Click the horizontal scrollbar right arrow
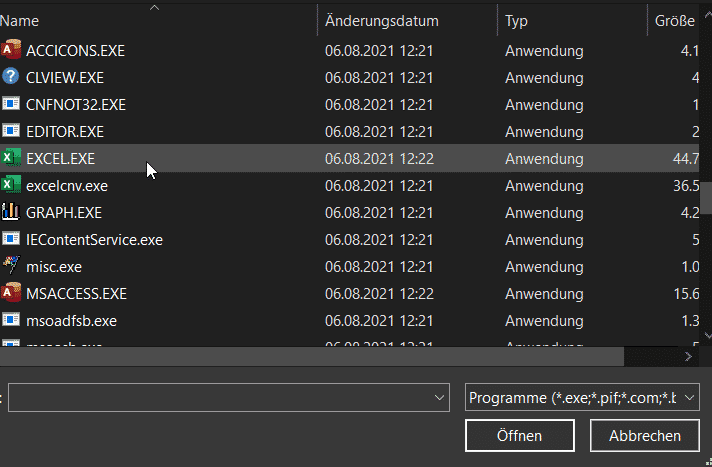 (688, 357)
